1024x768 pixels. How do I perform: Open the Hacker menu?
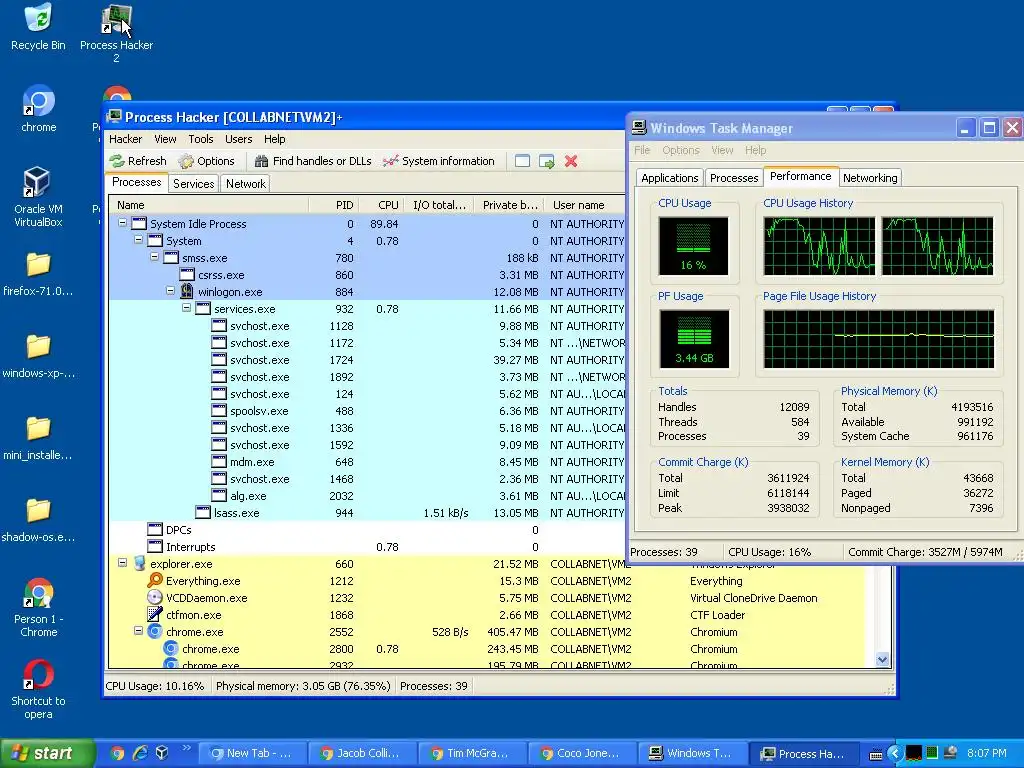point(125,139)
